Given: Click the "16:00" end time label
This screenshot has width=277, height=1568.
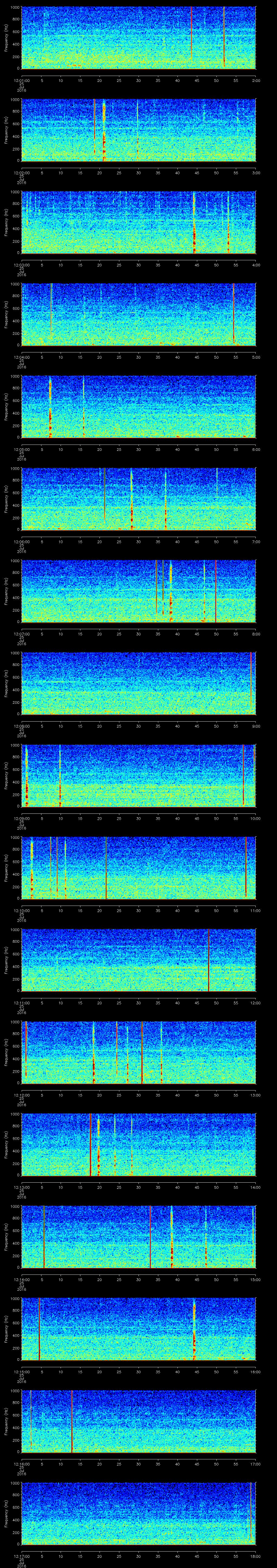Looking at the screenshot, I should 255,1371.
